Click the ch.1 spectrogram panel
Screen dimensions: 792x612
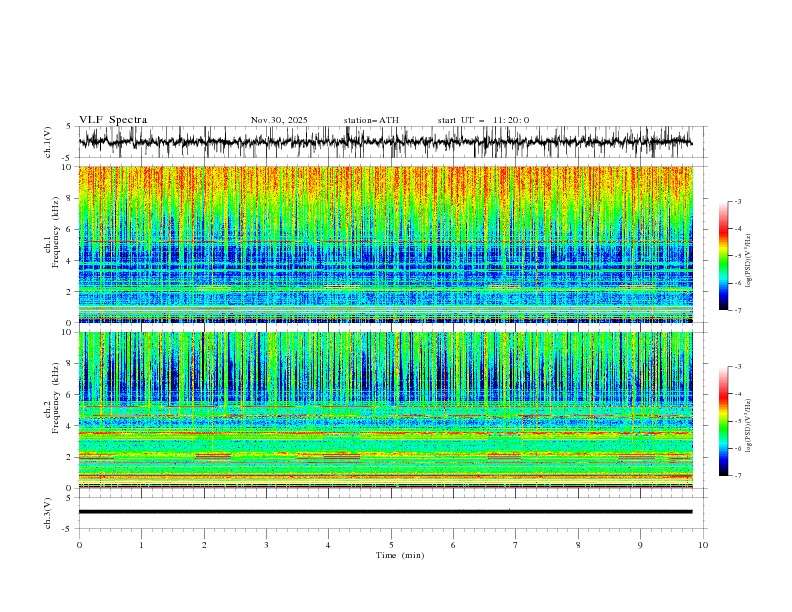click(385, 244)
